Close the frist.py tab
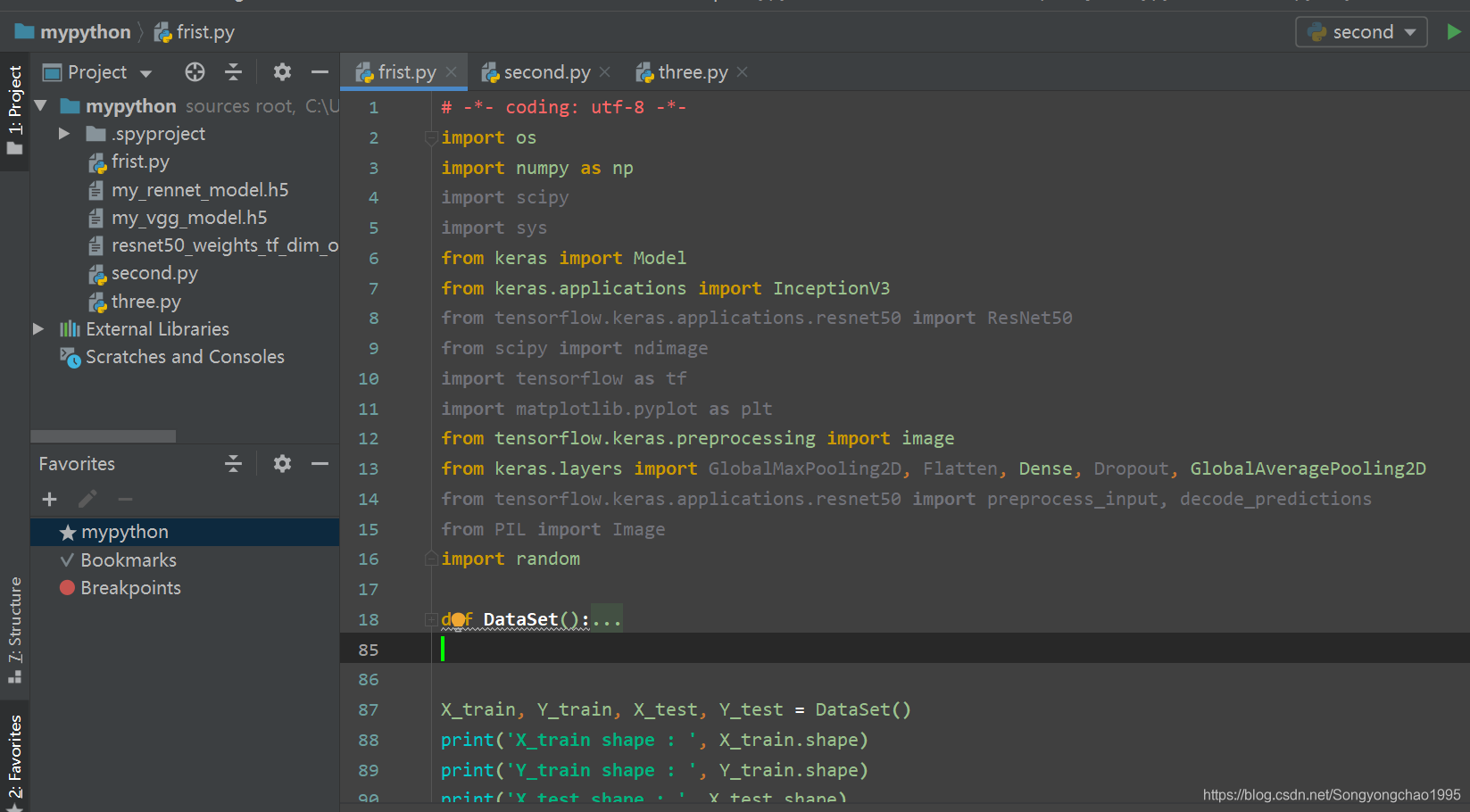Viewport: 1470px width, 812px height. point(452,72)
